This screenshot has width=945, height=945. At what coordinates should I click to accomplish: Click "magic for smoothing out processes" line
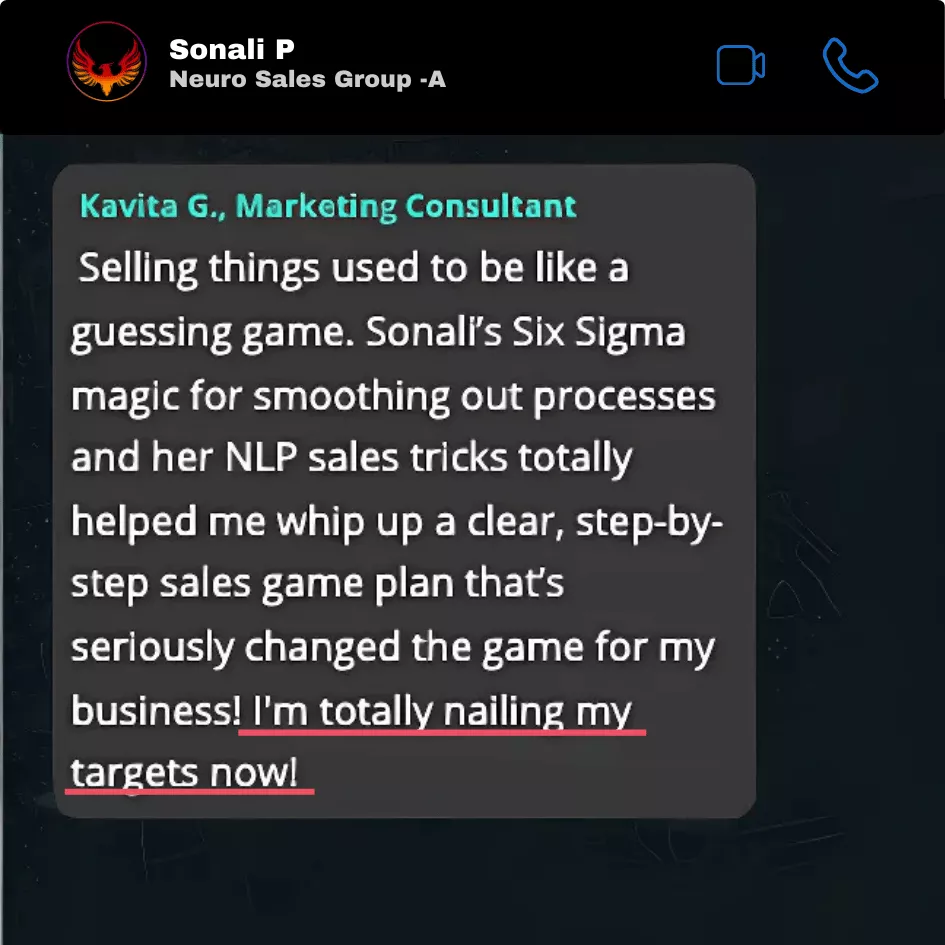(393, 396)
